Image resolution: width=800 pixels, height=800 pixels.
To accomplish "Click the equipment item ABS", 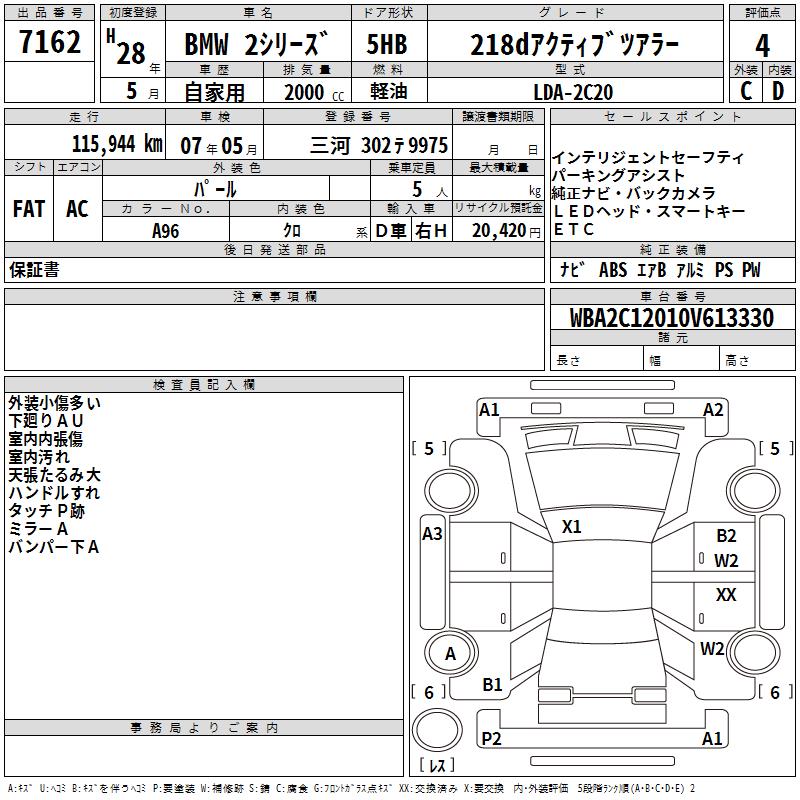I will click(613, 270).
